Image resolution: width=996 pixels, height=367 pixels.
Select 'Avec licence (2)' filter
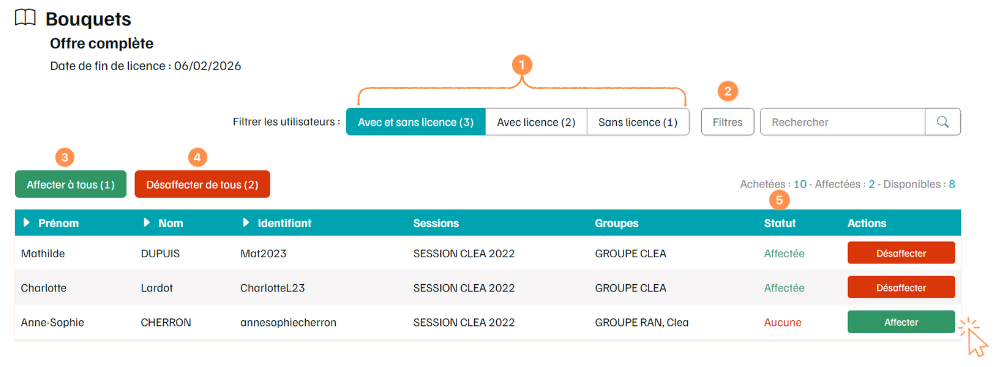[x=536, y=122]
